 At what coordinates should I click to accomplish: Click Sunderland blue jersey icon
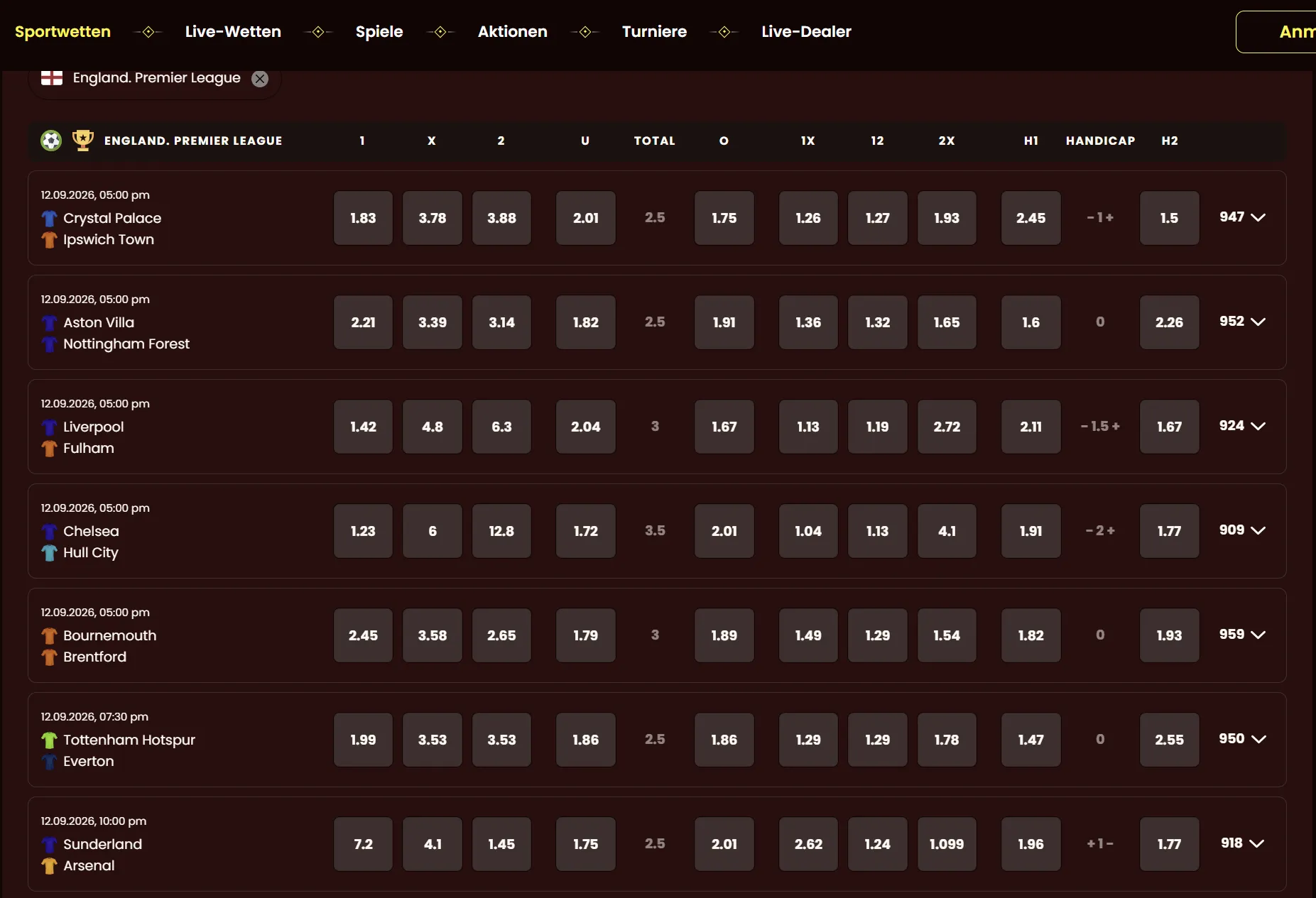pyautogui.click(x=49, y=845)
